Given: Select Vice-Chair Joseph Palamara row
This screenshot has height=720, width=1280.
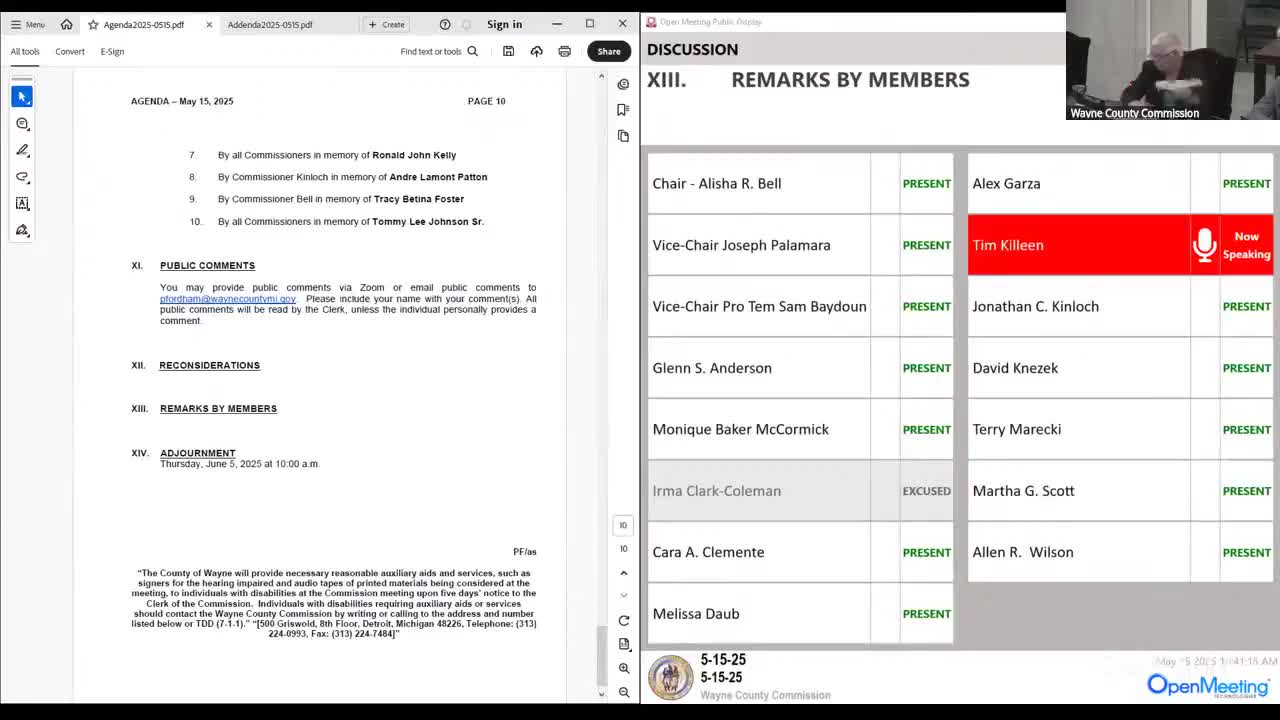Looking at the screenshot, I should (800, 245).
